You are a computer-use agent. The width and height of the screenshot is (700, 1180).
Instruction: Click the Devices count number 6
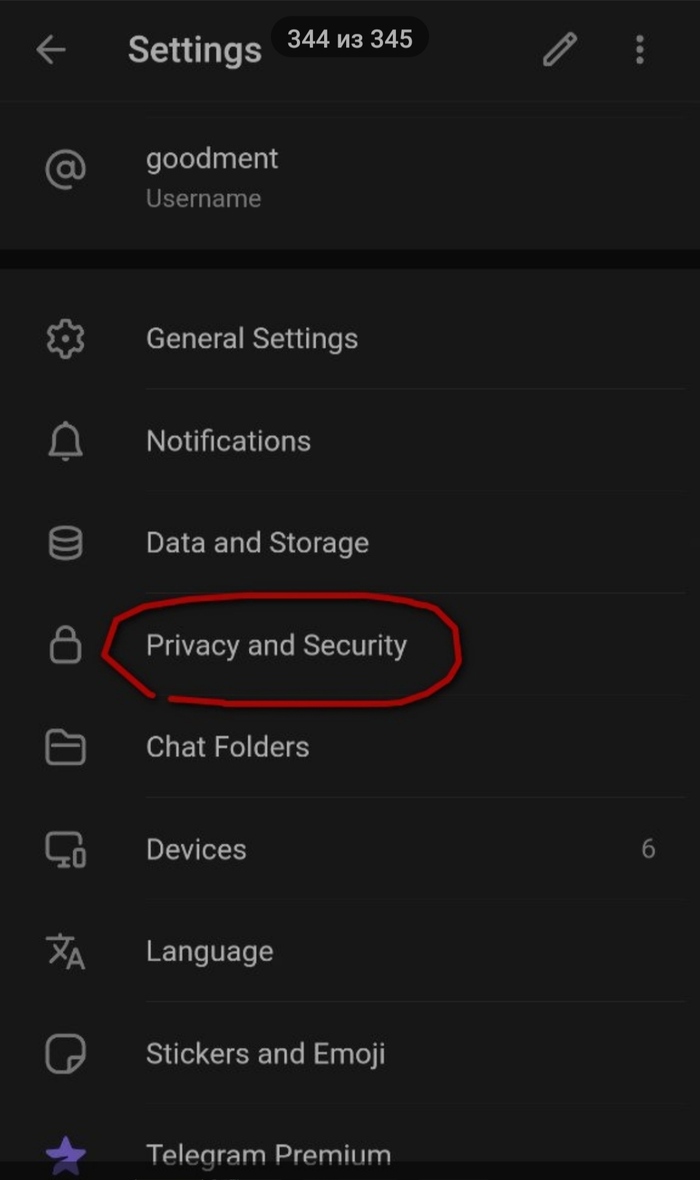pyautogui.click(x=648, y=850)
